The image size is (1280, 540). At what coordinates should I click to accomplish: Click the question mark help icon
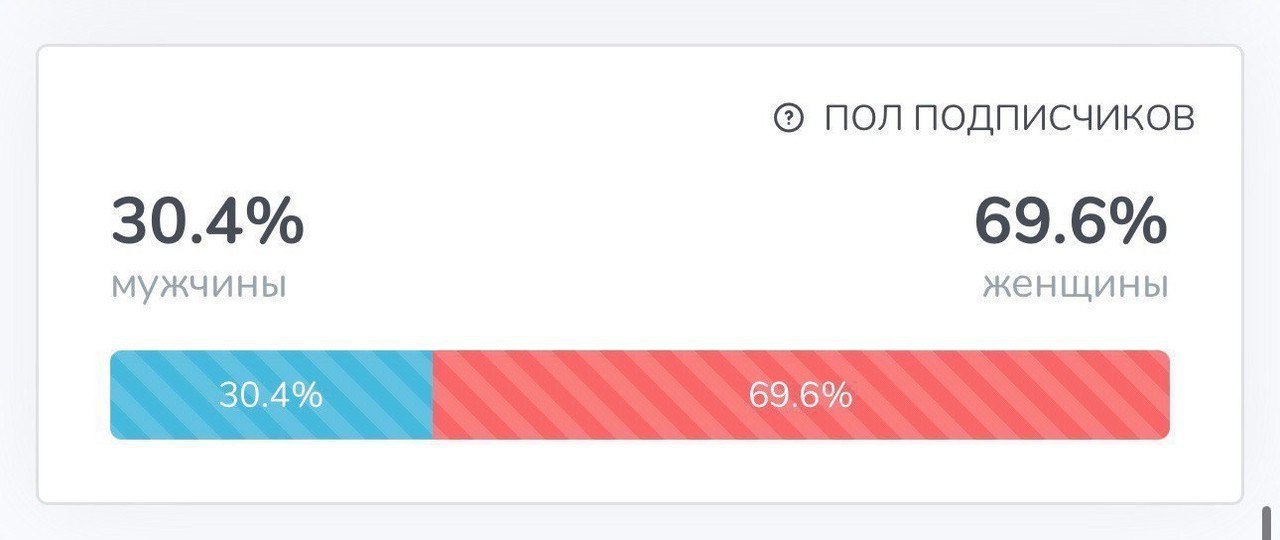point(789,119)
